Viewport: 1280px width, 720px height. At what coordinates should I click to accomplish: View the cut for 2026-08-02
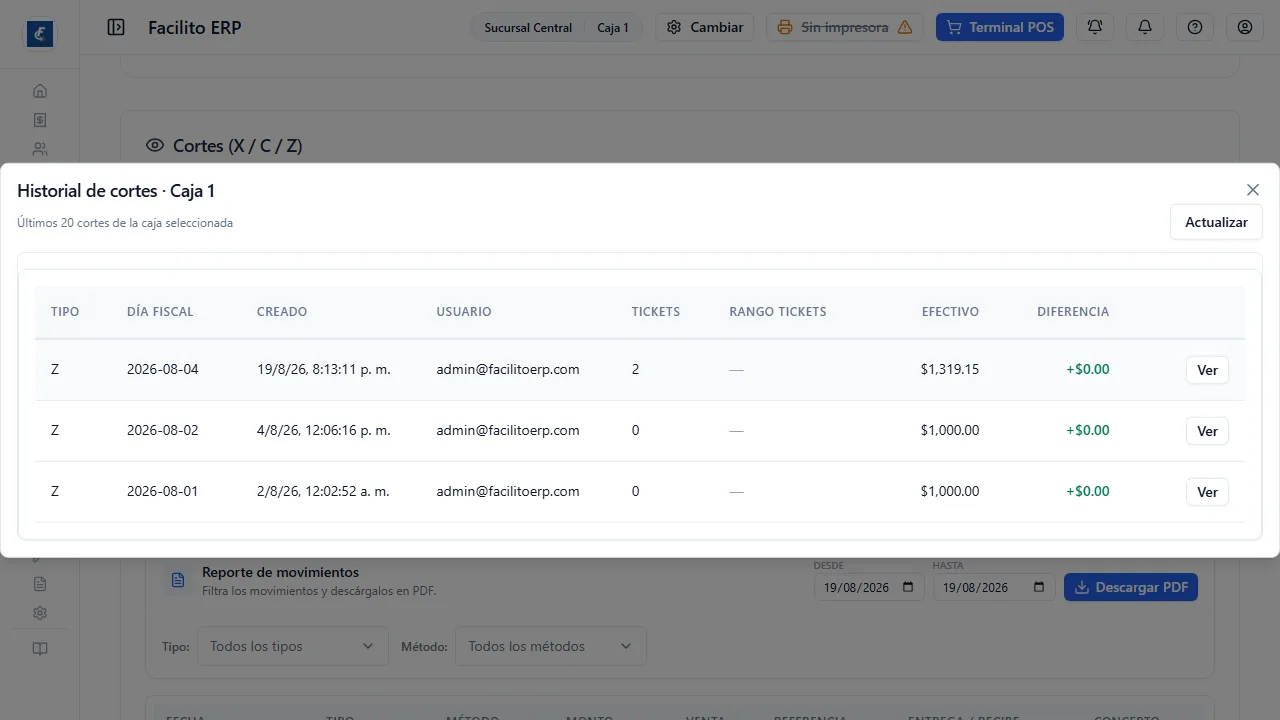(1207, 431)
